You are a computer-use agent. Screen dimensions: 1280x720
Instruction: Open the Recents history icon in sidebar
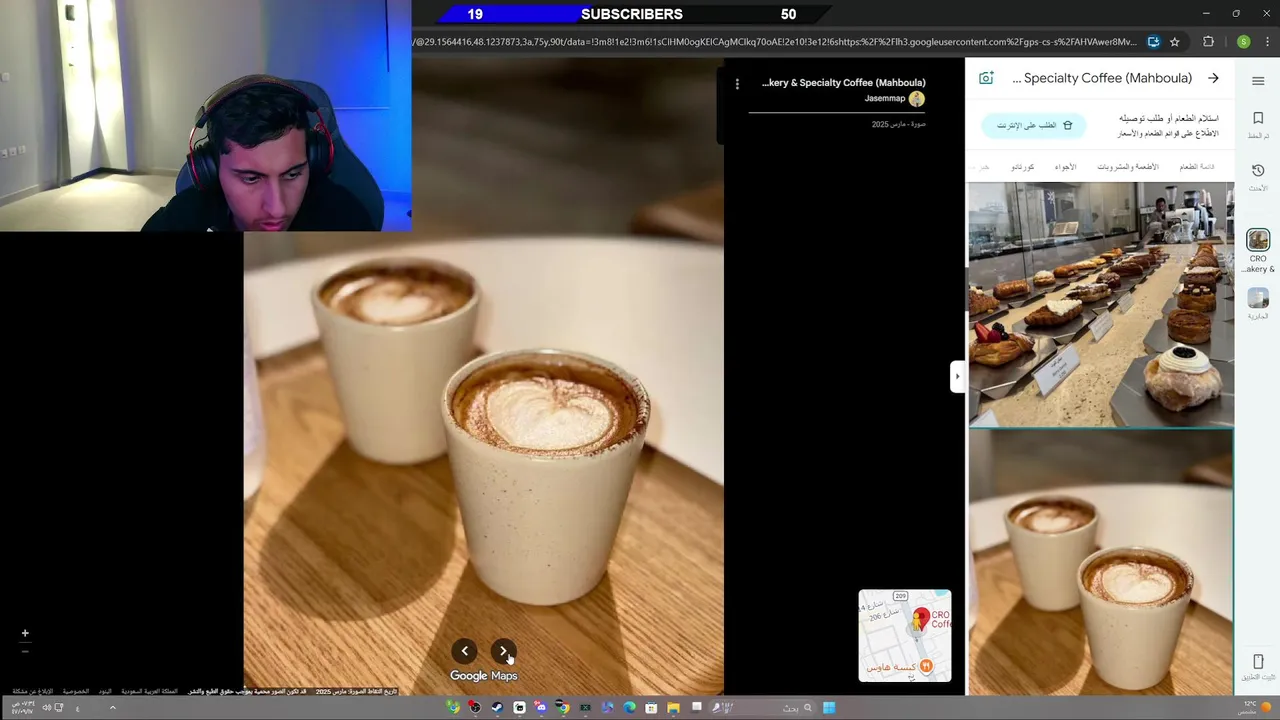1258,171
